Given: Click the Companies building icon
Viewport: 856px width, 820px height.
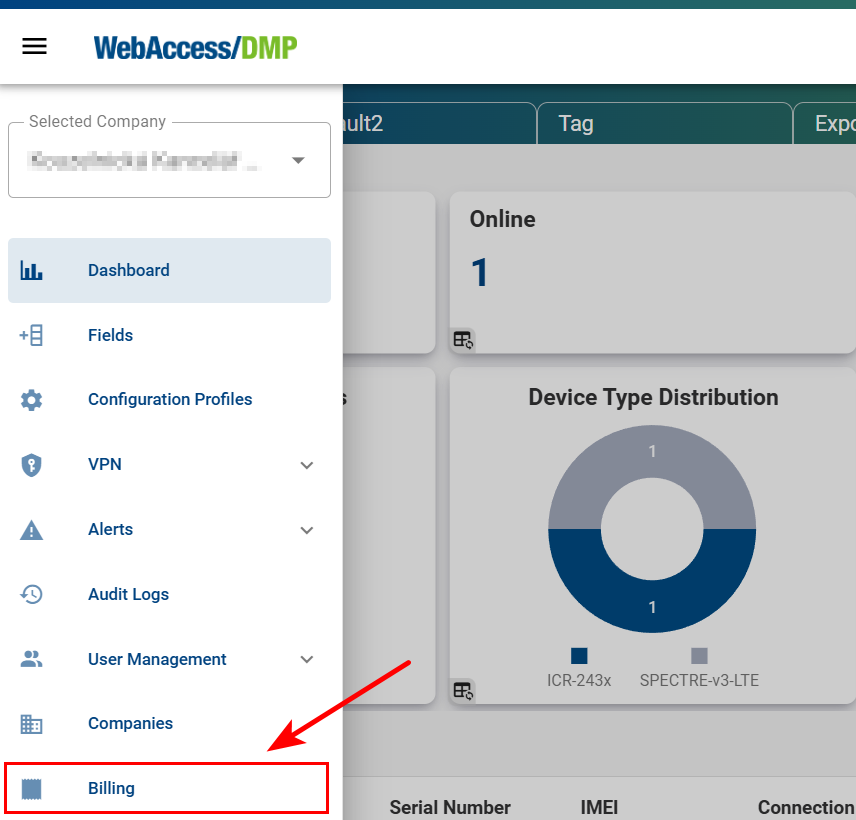Looking at the screenshot, I should click(31, 723).
